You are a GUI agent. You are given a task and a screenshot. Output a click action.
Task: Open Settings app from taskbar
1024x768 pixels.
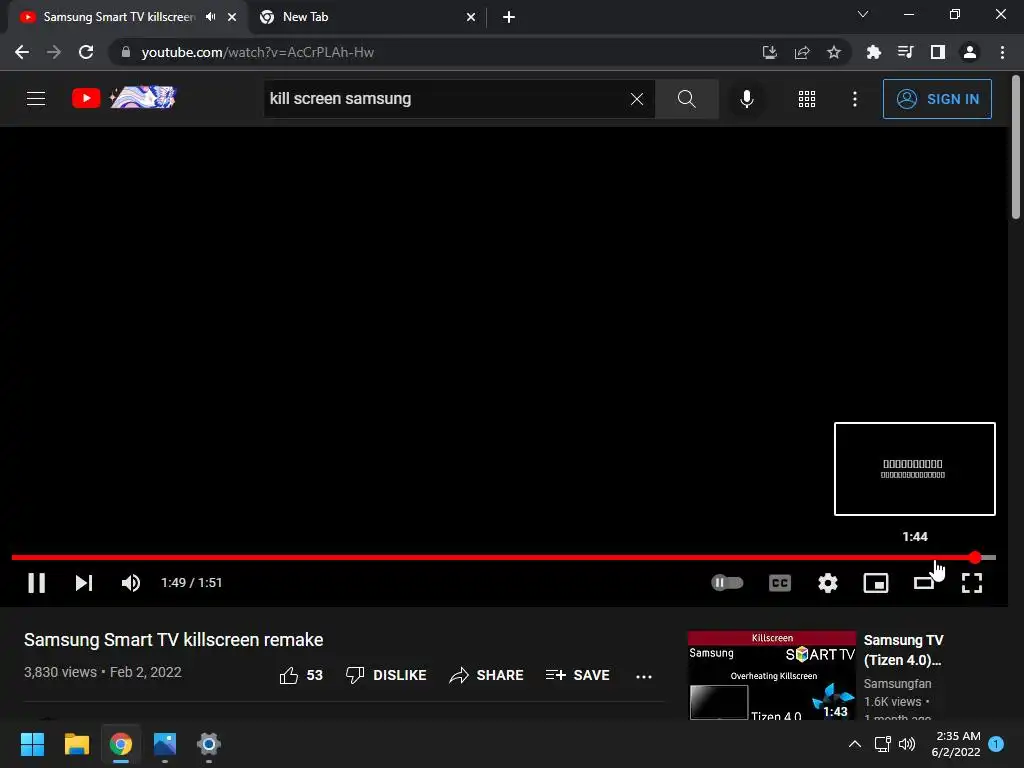[208, 744]
